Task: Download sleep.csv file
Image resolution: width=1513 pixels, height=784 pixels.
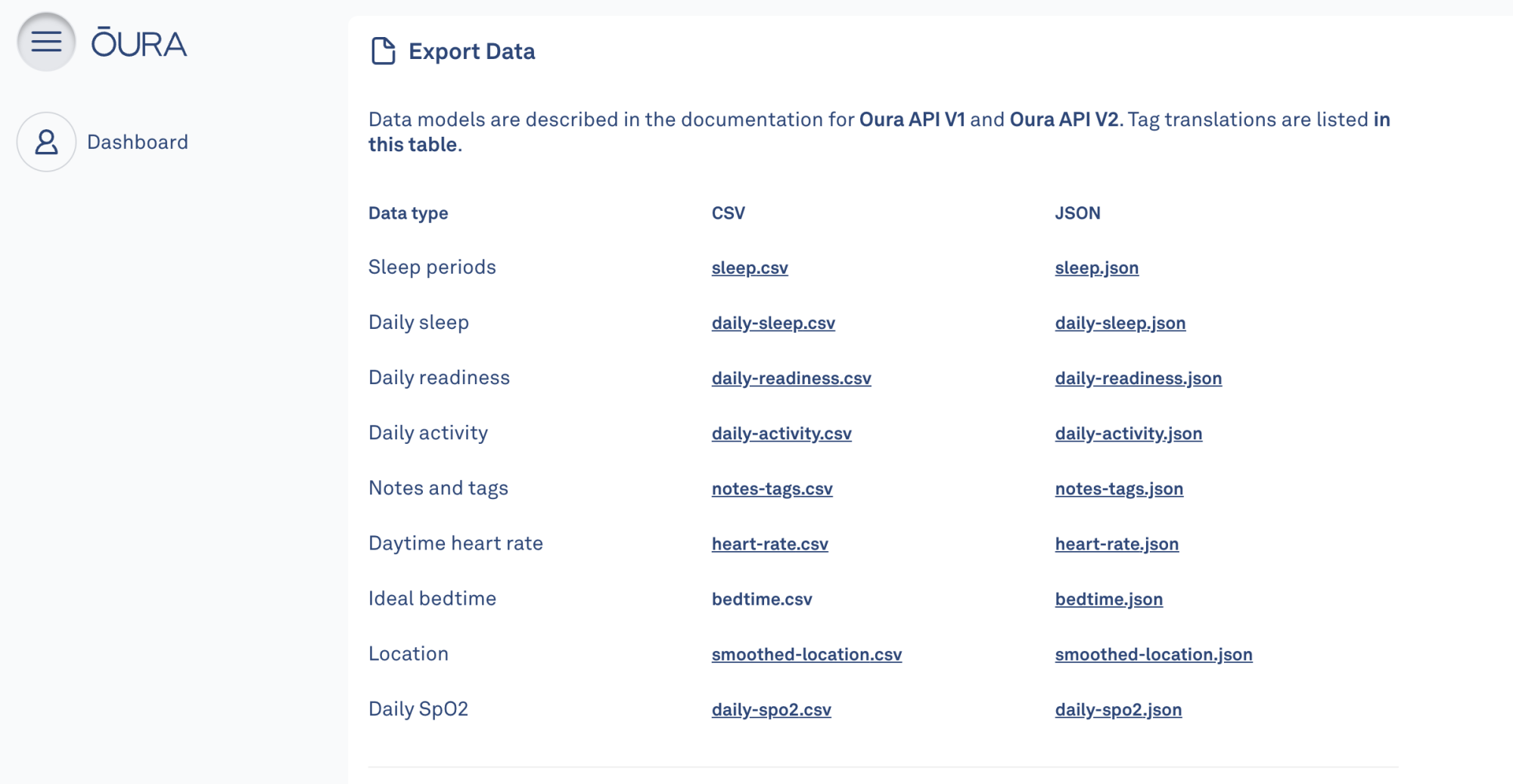Action: coord(750,268)
